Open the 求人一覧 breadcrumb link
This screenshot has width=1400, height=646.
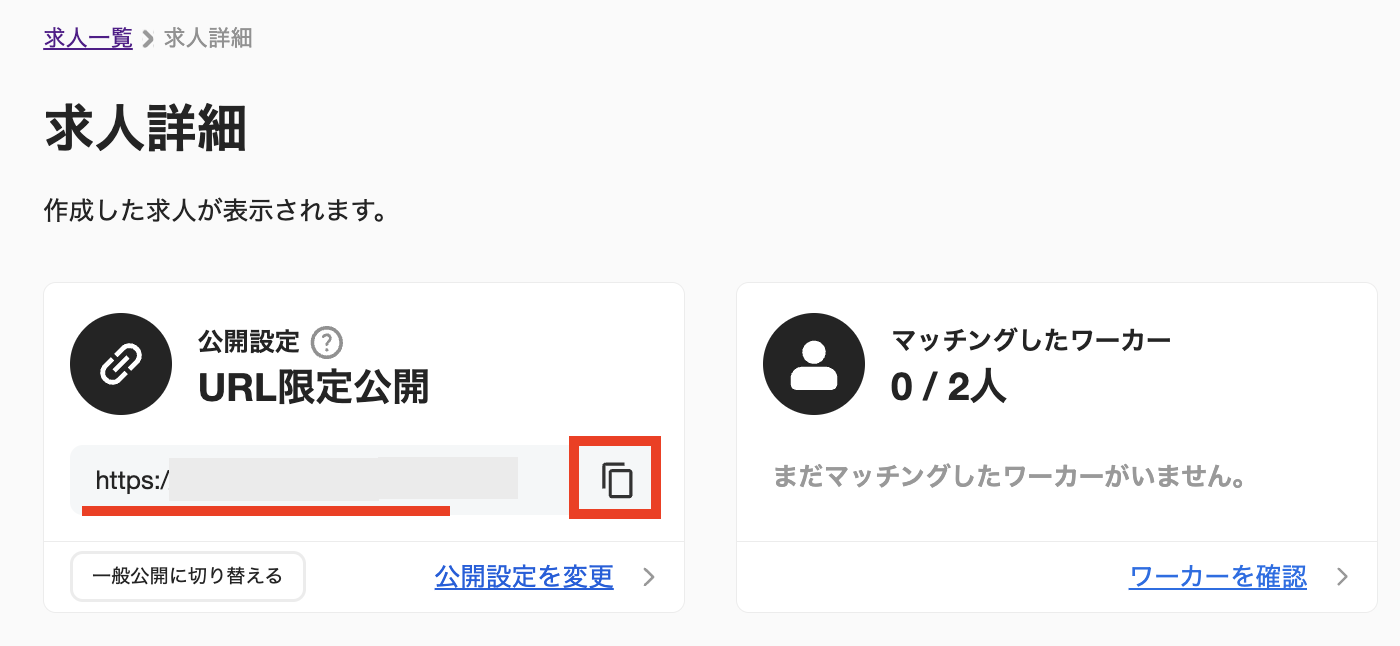point(88,38)
